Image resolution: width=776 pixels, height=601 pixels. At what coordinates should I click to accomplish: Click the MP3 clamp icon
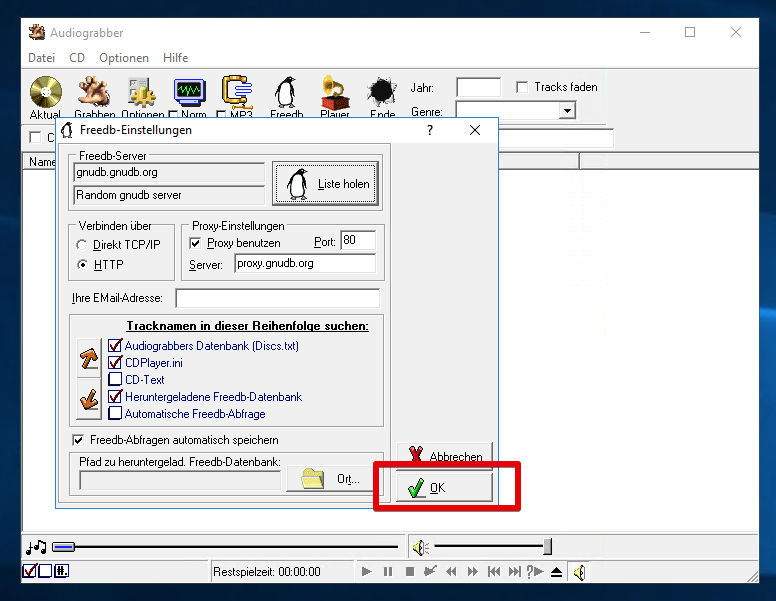coord(238,92)
